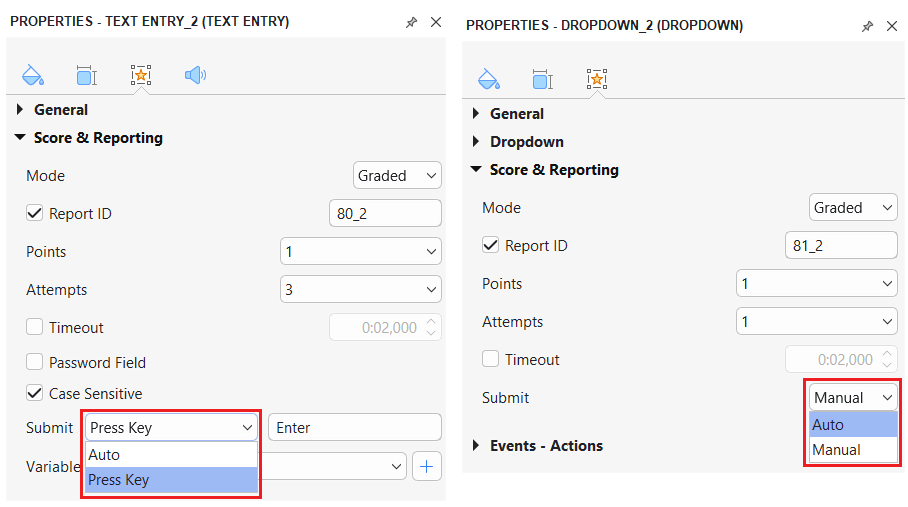Image resolution: width=908 pixels, height=507 pixels.
Task: Open the size and position tab in Dropdown panel
Action: click(x=542, y=79)
